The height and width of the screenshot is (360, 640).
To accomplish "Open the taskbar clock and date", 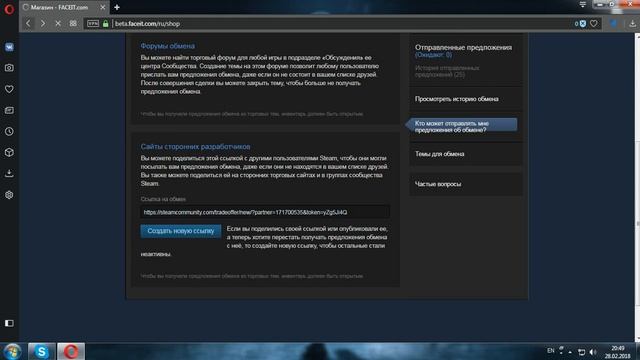I will (x=618, y=352).
